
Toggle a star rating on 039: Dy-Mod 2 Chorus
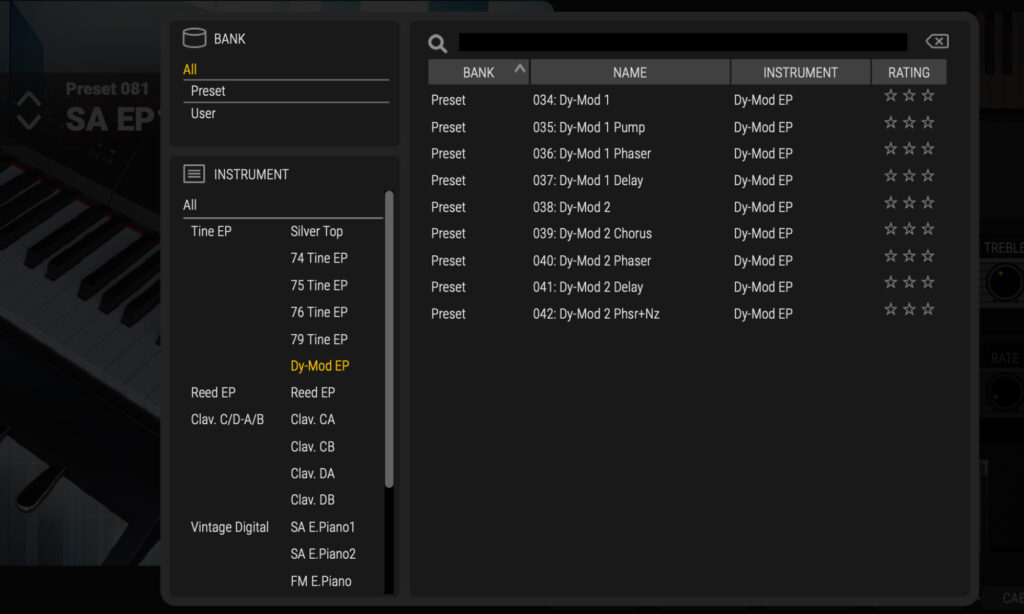click(891, 228)
